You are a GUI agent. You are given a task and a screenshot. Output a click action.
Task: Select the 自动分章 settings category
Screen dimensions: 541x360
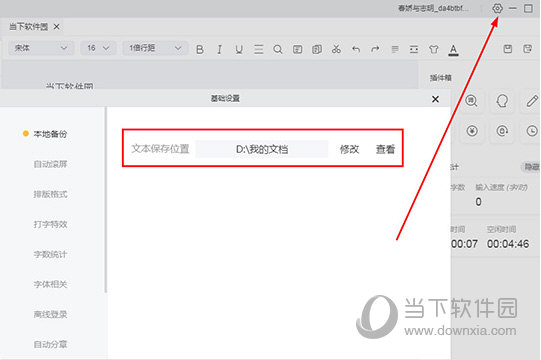click(x=50, y=344)
